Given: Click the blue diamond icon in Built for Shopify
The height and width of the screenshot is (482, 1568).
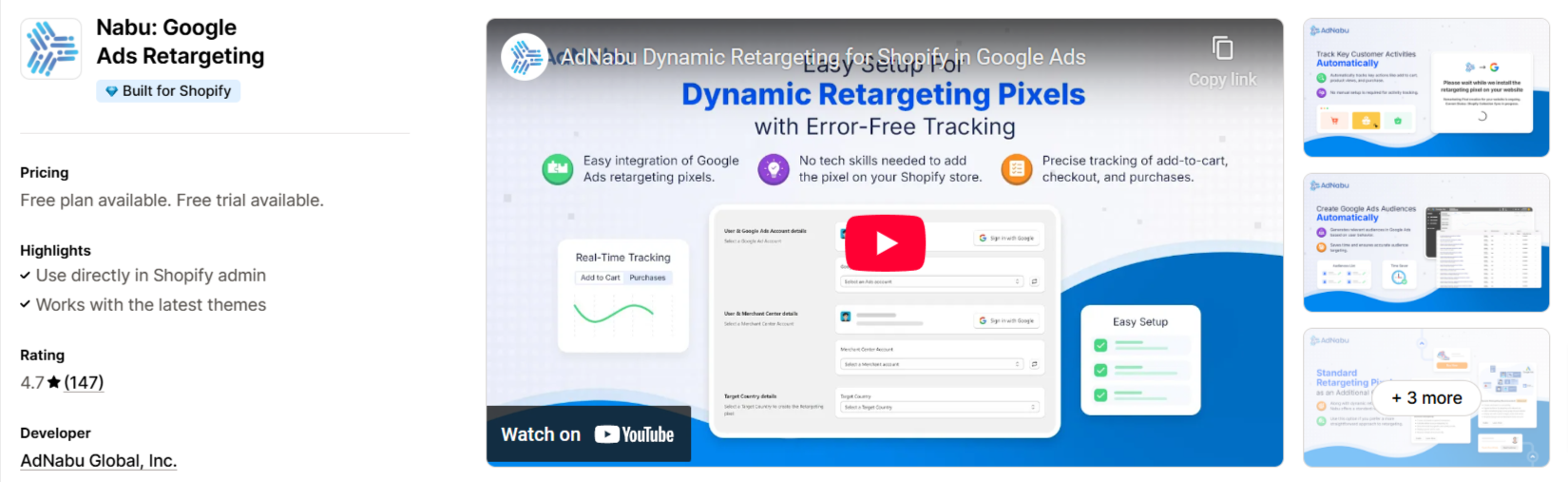Looking at the screenshot, I should pos(111,91).
